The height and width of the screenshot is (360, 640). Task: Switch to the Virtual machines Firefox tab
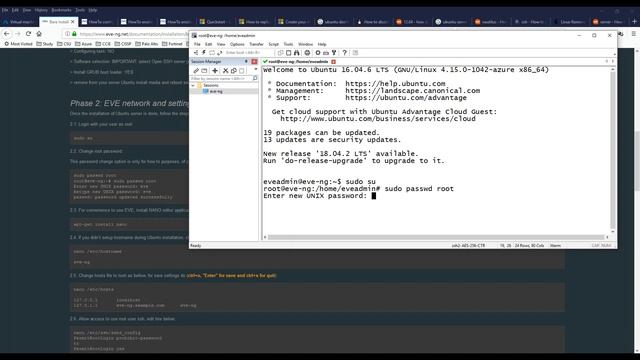(x=19, y=22)
